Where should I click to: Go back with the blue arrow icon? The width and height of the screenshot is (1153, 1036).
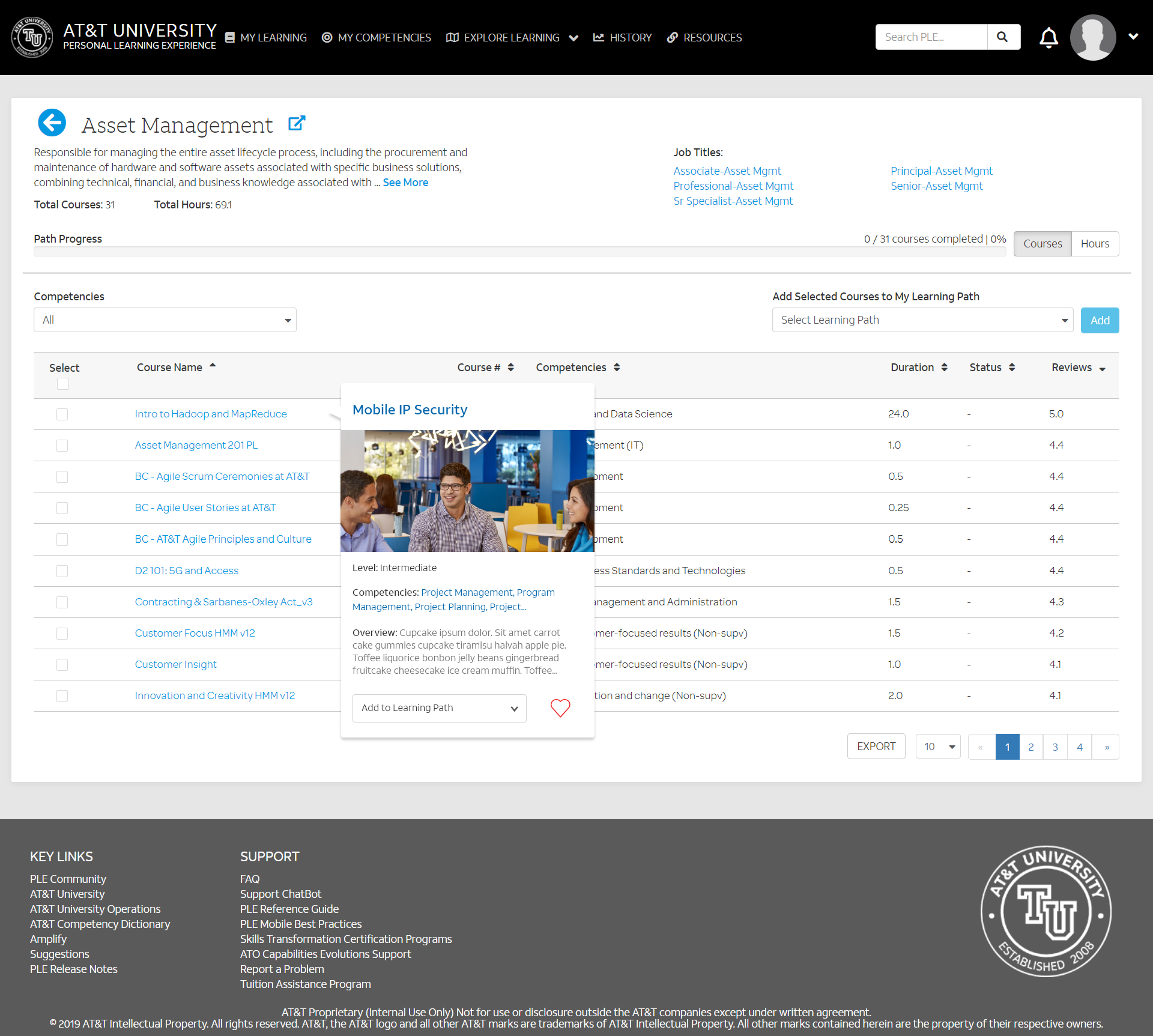(52, 123)
